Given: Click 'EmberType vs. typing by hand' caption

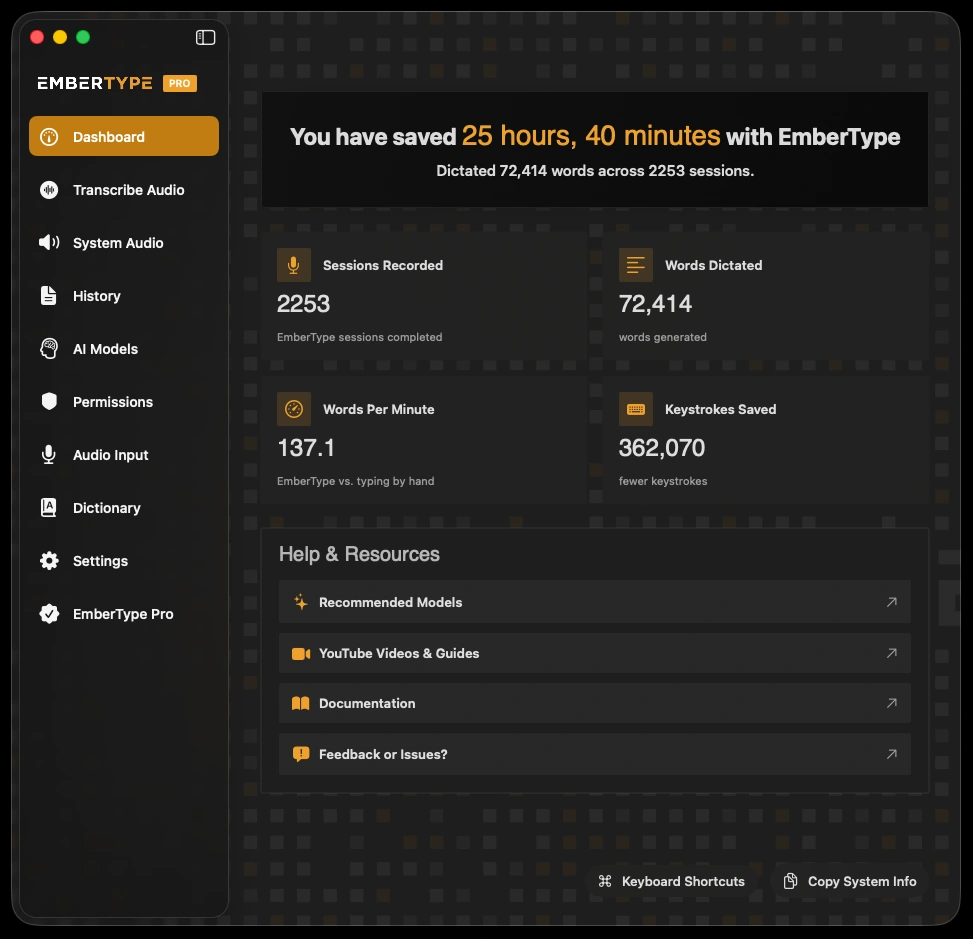Looking at the screenshot, I should [x=356, y=481].
